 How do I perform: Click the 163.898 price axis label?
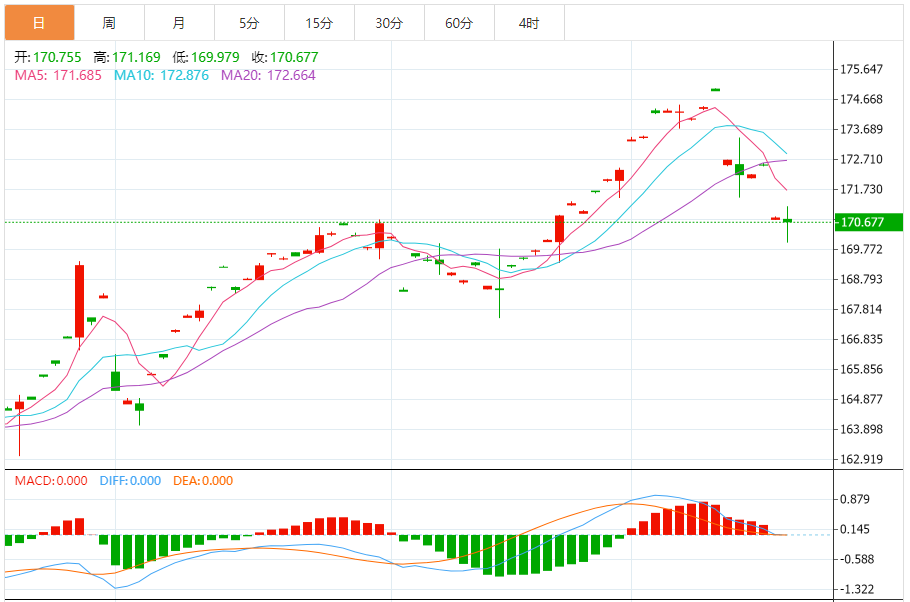pyautogui.click(x=862, y=429)
